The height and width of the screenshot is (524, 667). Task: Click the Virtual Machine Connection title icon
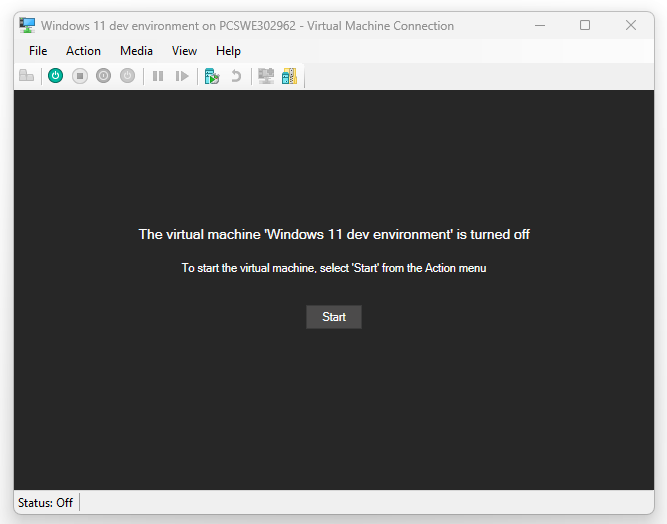(x=27, y=26)
